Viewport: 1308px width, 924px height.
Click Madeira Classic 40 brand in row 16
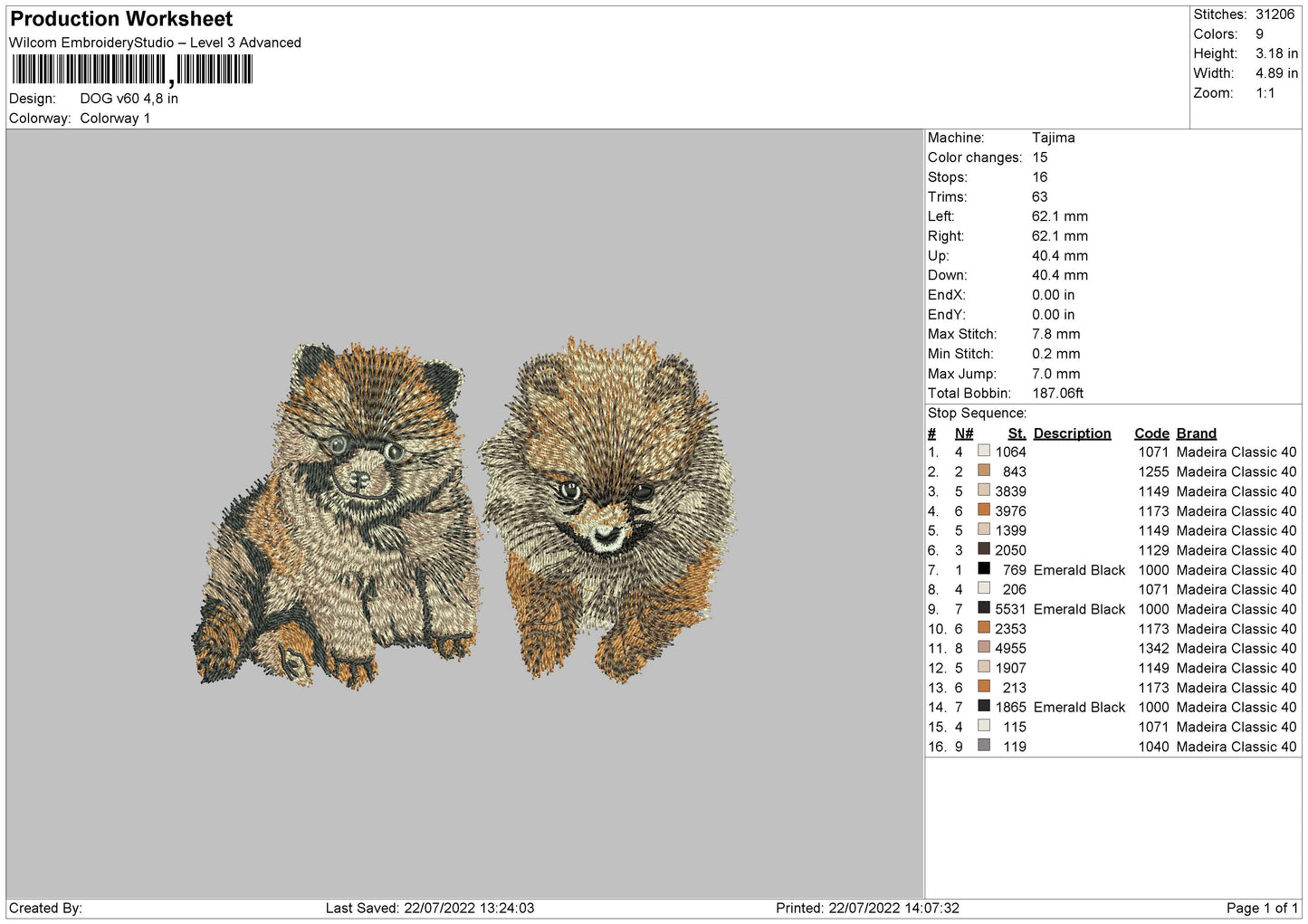pyautogui.click(x=1236, y=747)
